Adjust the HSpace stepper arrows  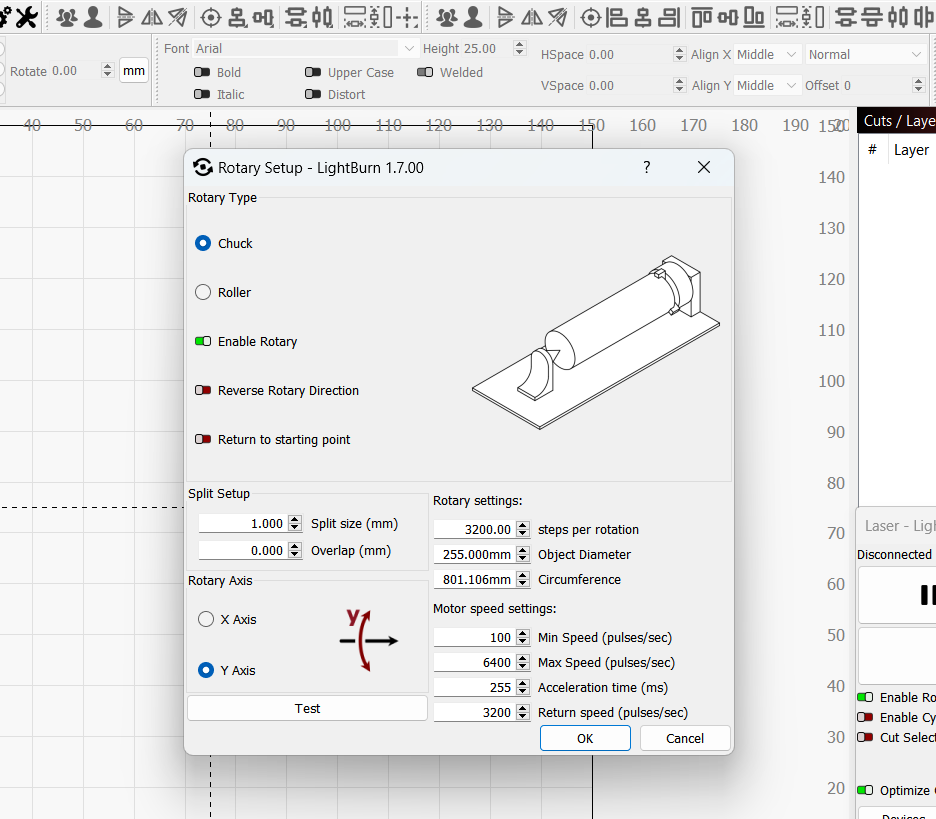(x=679, y=54)
